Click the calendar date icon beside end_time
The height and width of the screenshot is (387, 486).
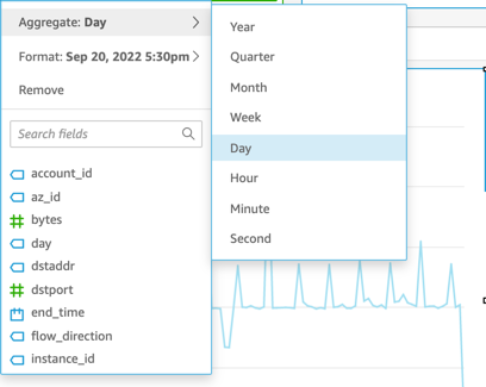pyautogui.click(x=17, y=314)
